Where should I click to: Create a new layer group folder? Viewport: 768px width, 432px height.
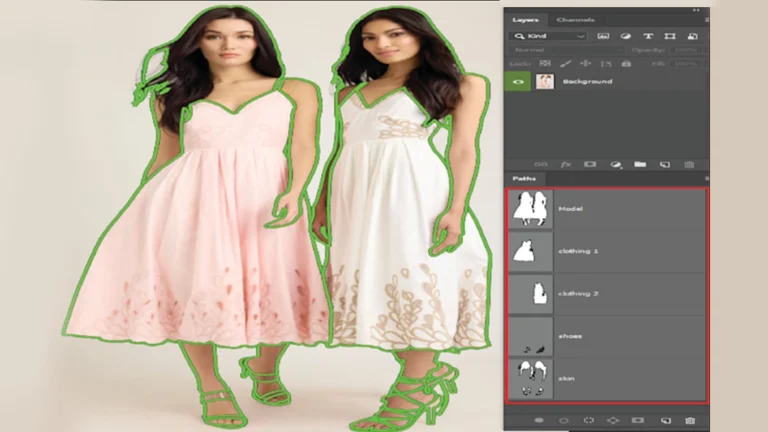pos(640,165)
